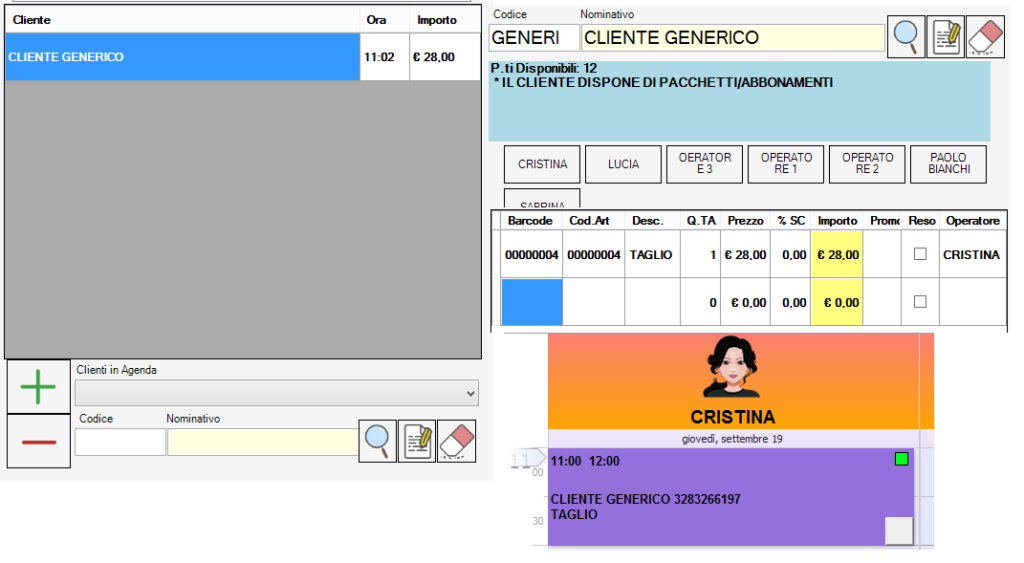Click the Barcode column header
The image size is (1024, 563).
pyautogui.click(x=530, y=220)
